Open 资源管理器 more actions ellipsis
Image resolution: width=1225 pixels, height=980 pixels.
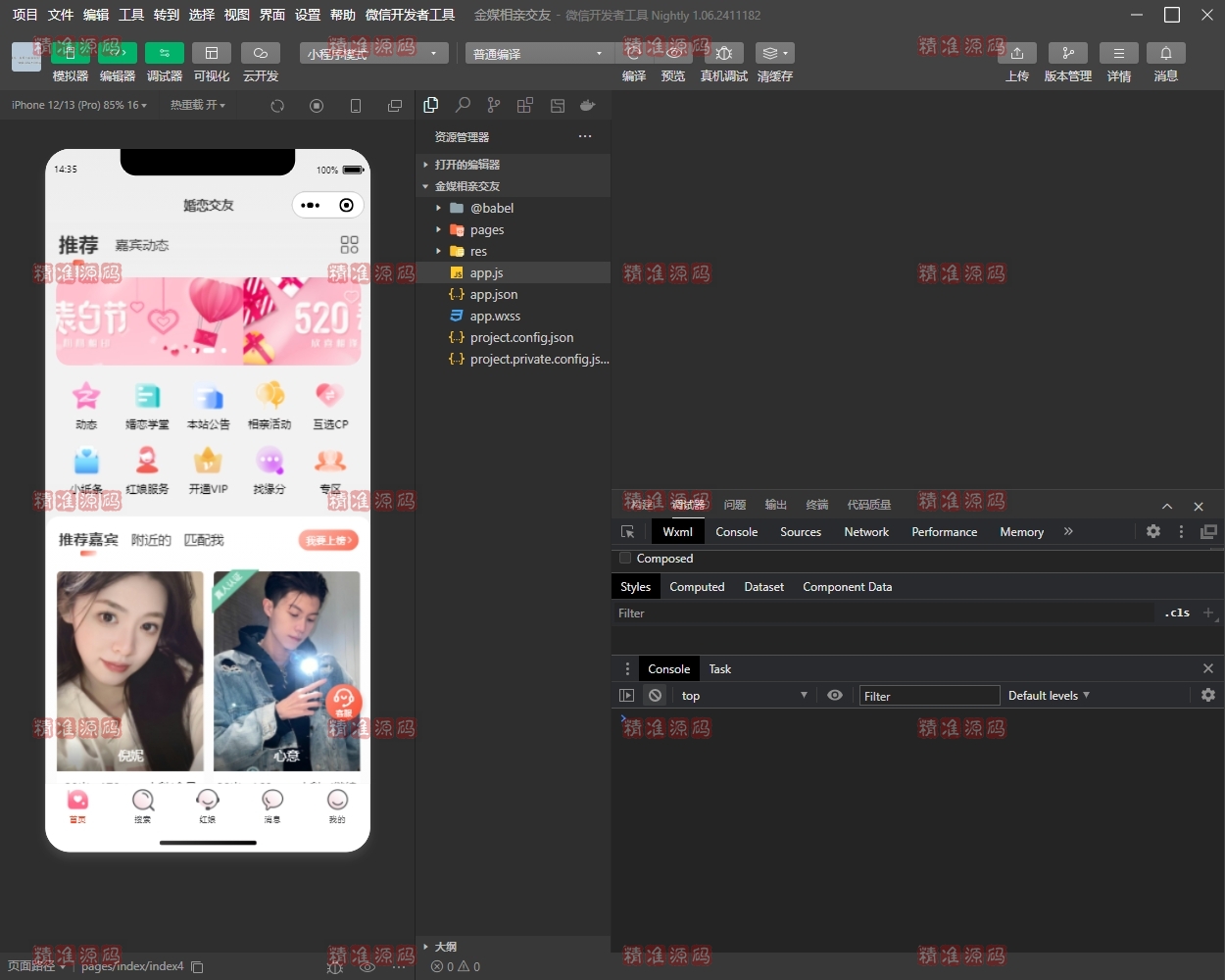click(585, 136)
